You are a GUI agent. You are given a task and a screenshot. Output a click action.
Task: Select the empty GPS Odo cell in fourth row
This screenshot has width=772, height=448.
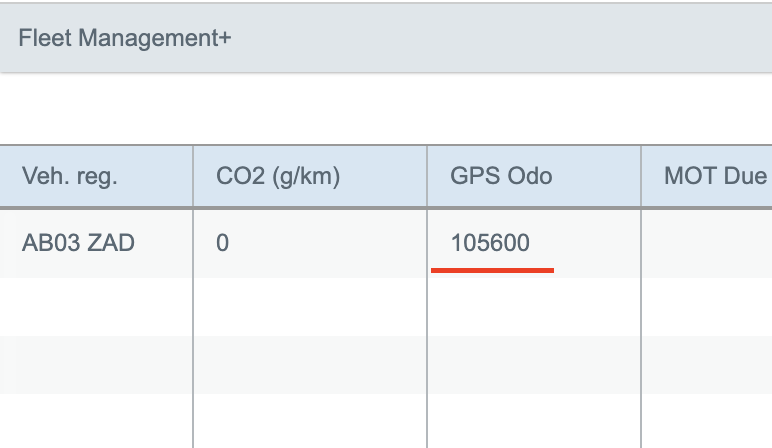[534, 421]
